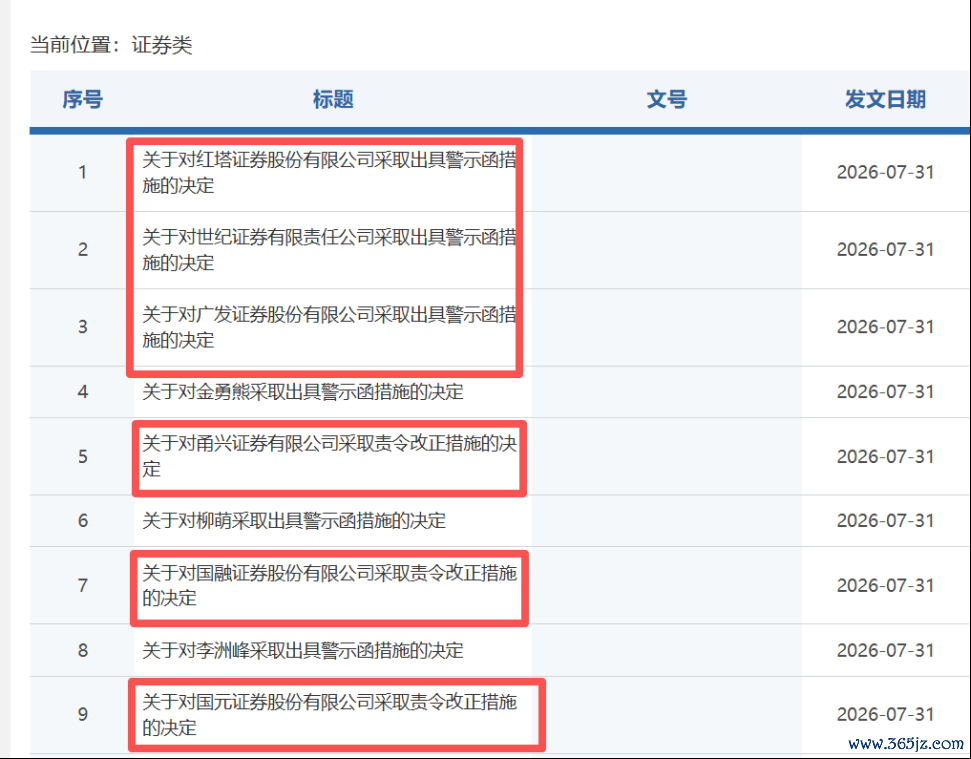The image size is (971, 759).
Task: Open the 甬兴证券 correction order decision link
Action: pyautogui.click(x=329, y=456)
